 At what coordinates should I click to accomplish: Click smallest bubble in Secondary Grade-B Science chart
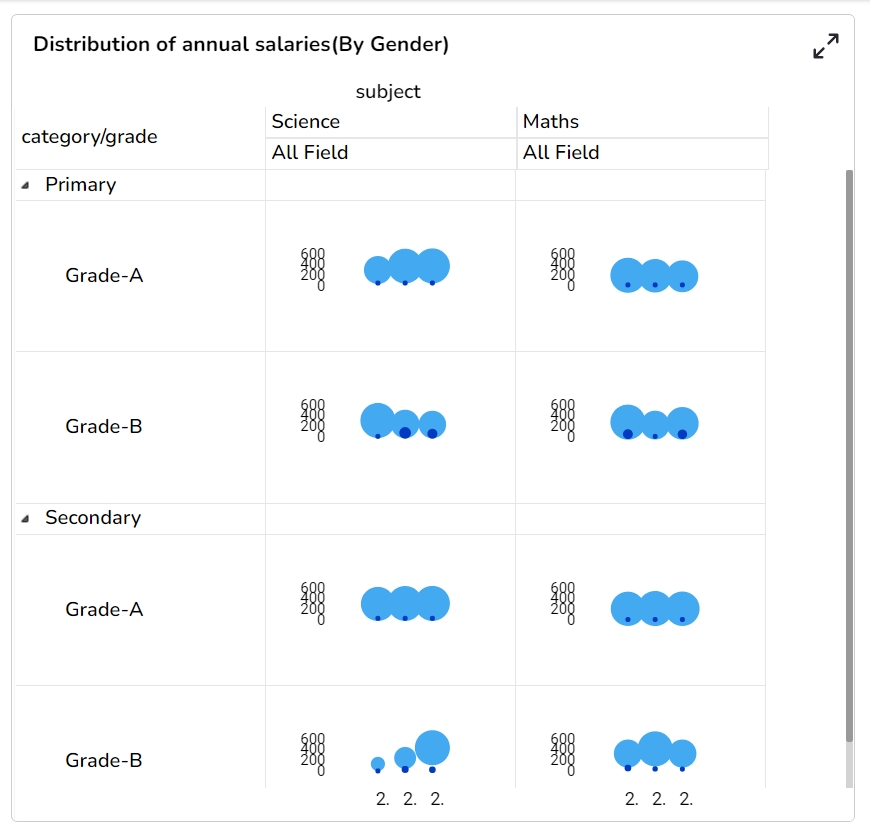click(378, 763)
